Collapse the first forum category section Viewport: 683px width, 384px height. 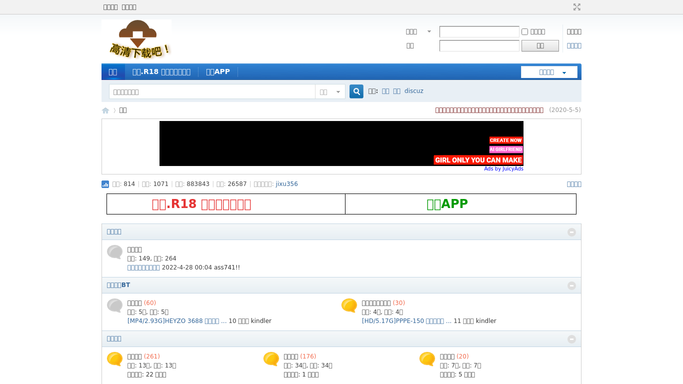[571, 232]
